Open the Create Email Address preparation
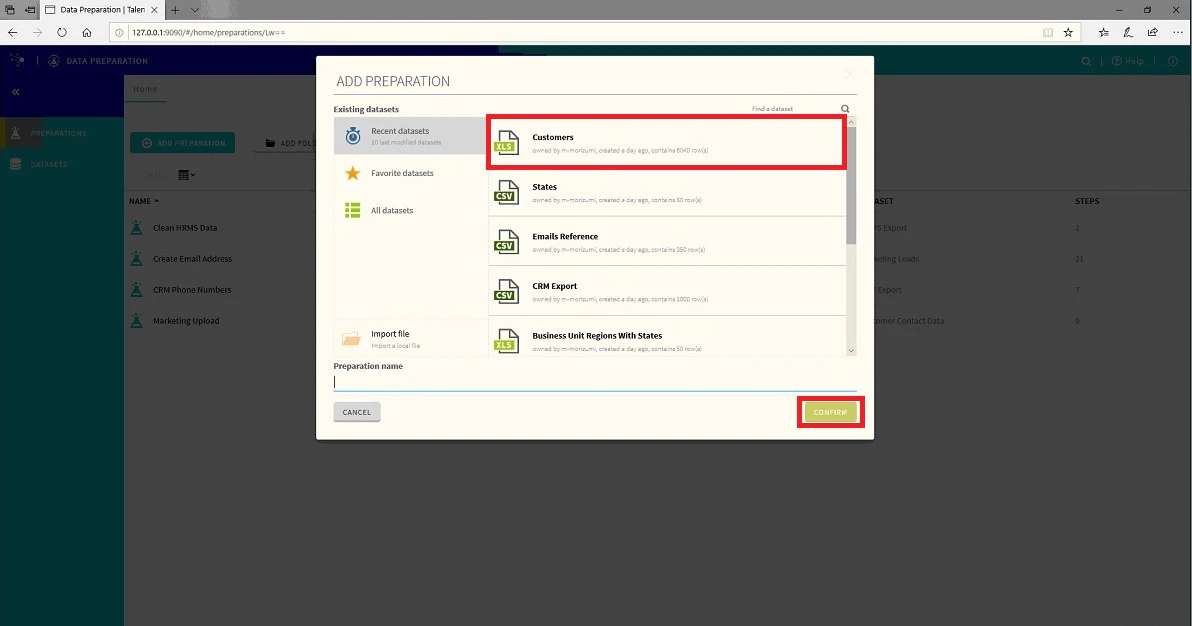This screenshot has height=626, width=1192. click(x=192, y=259)
